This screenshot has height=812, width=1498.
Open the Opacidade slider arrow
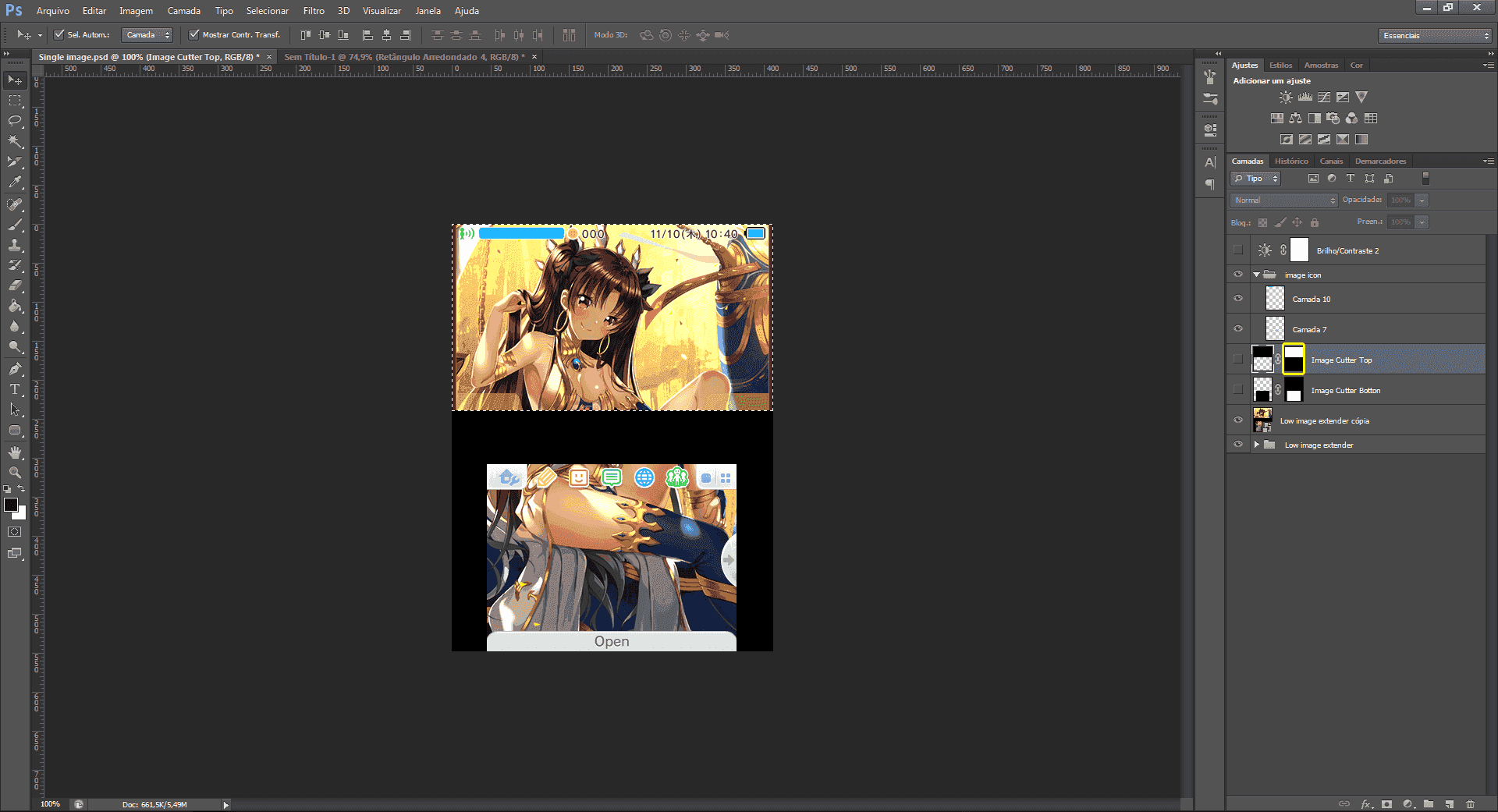(1422, 200)
